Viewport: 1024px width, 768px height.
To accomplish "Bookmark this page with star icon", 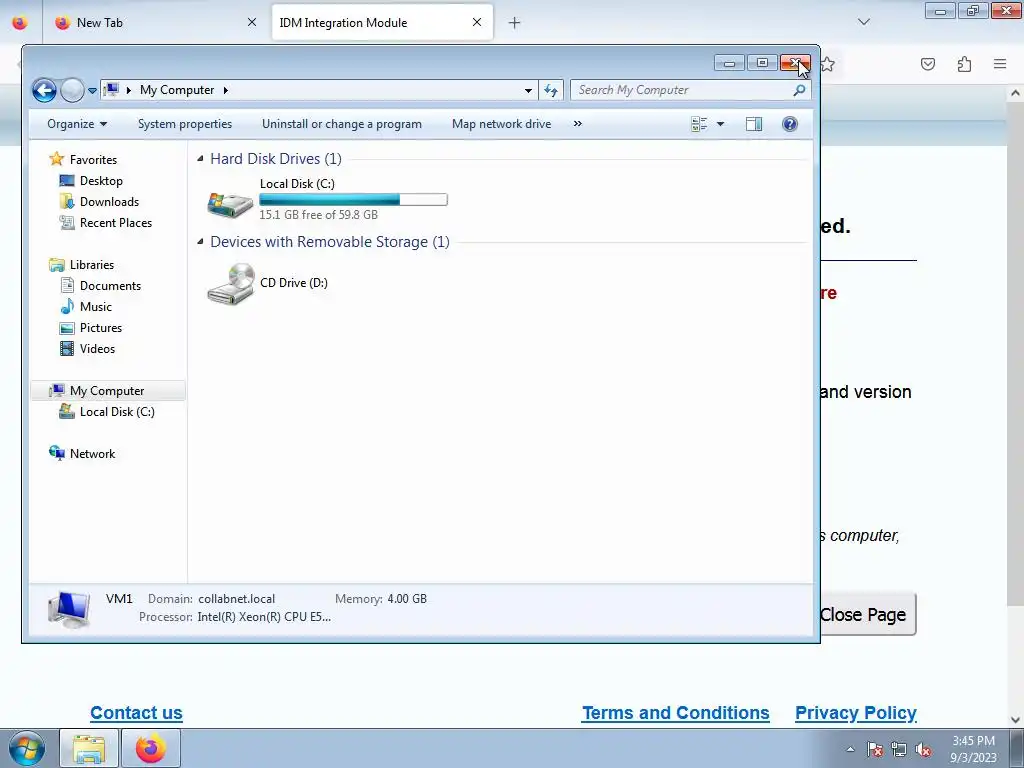I will [827, 64].
